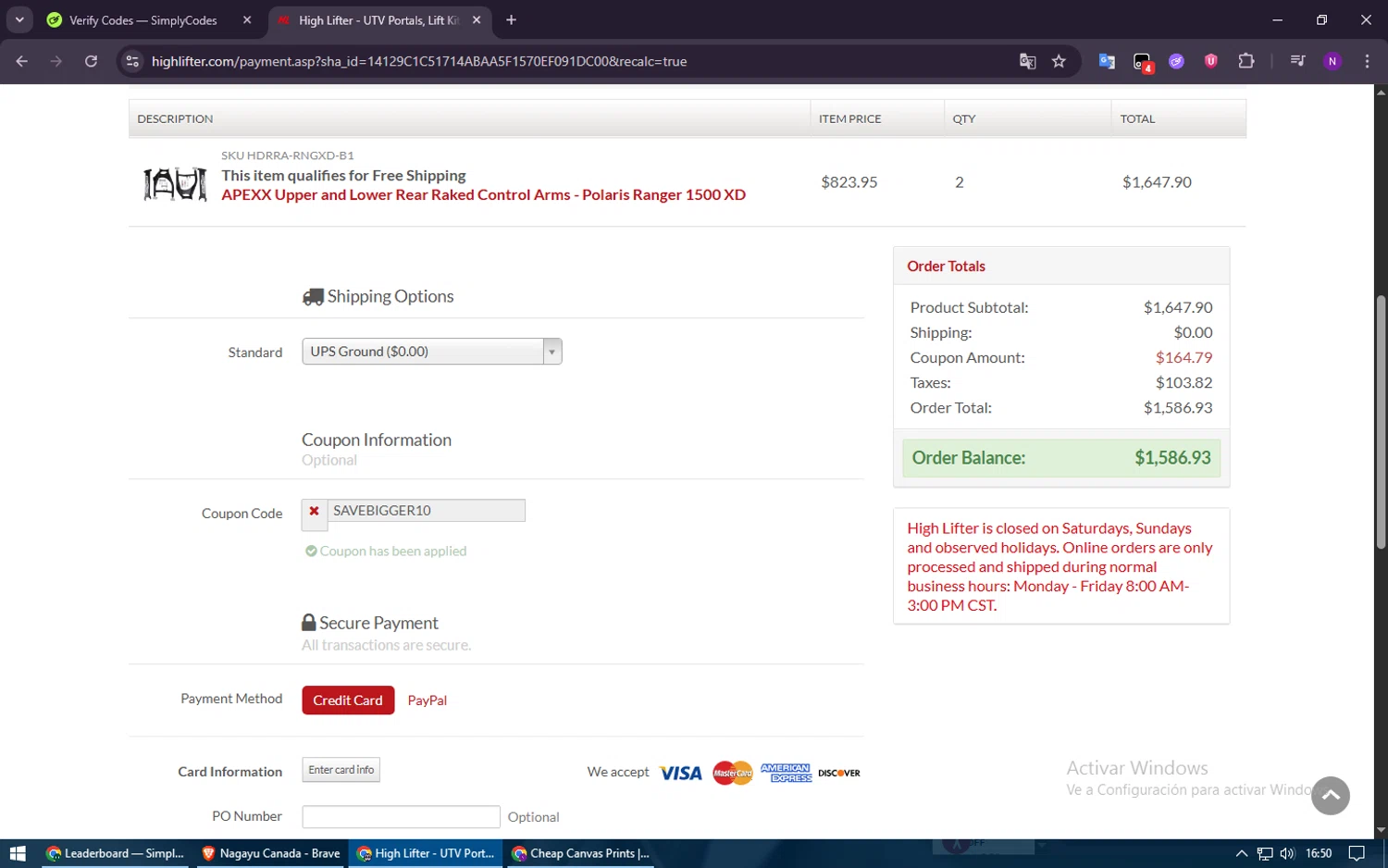1388x868 pixels.
Task: Choose PayPal payment method
Action: [428, 701]
